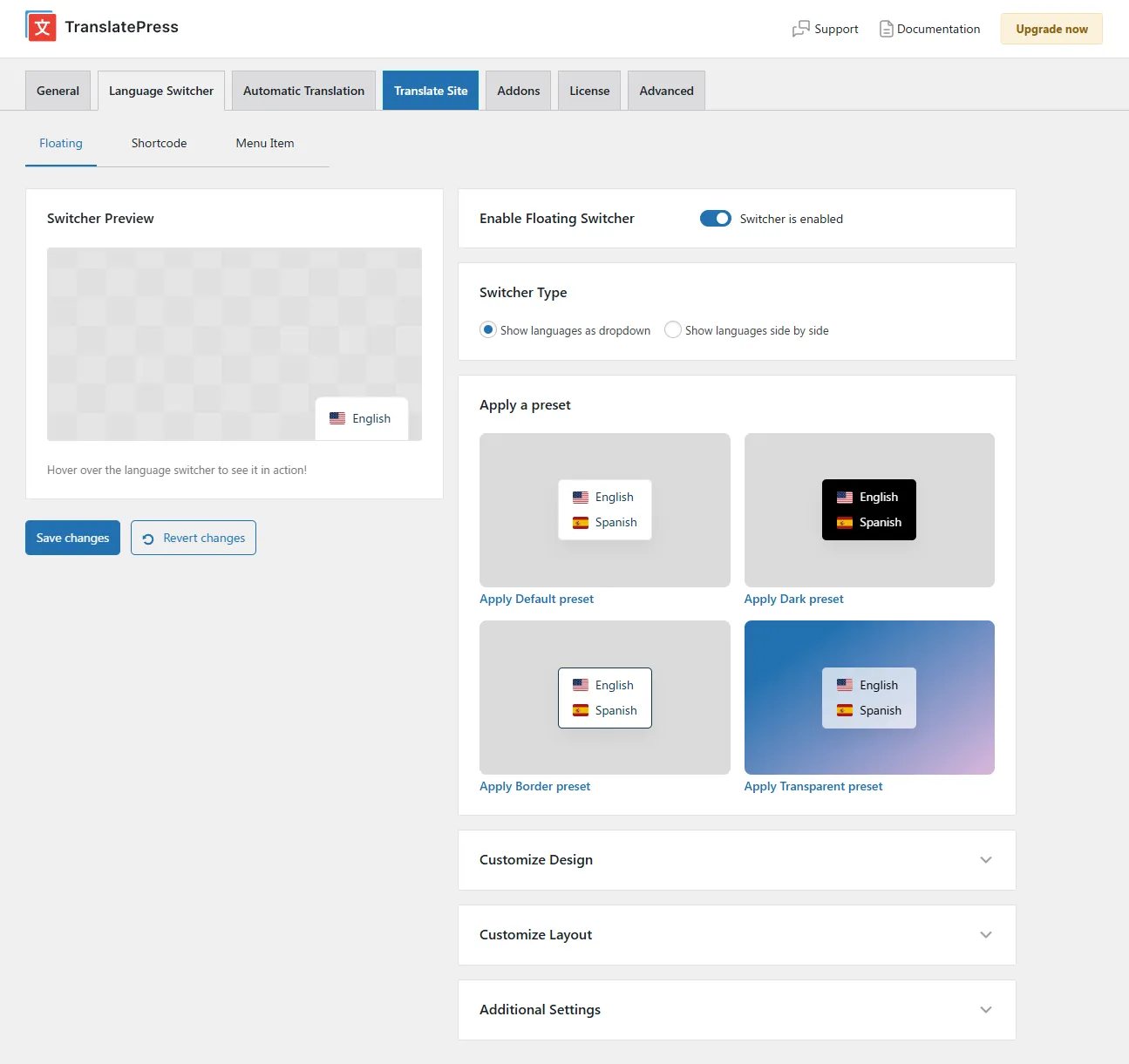This screenshot has width=1129, height=1064.
Task: Expand the Additional Settings section chevron
Action: tap(986, 1010)
